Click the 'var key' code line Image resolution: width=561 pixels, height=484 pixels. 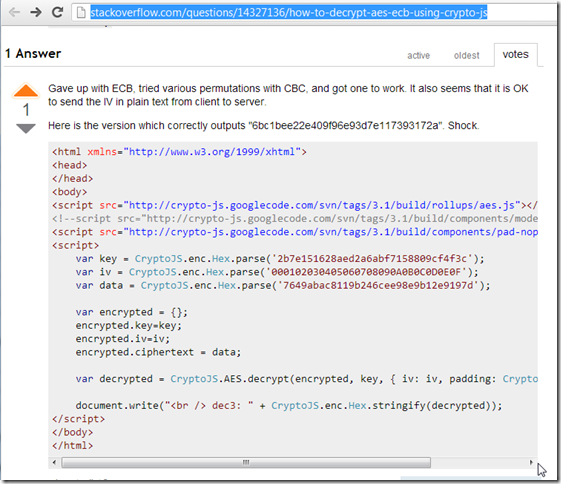coord(280,258)
